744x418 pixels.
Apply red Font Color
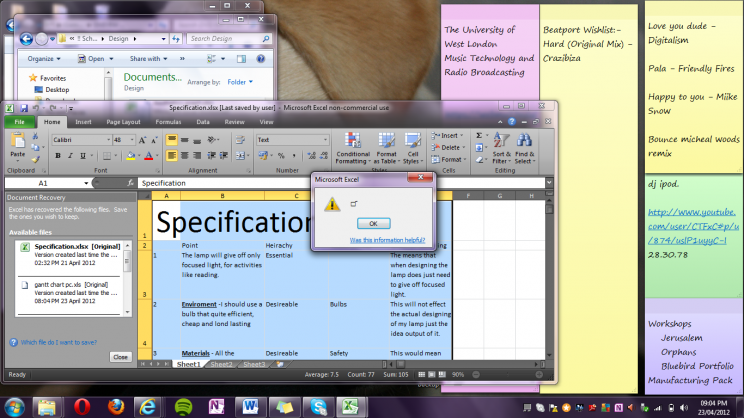(x=149, y=156)
